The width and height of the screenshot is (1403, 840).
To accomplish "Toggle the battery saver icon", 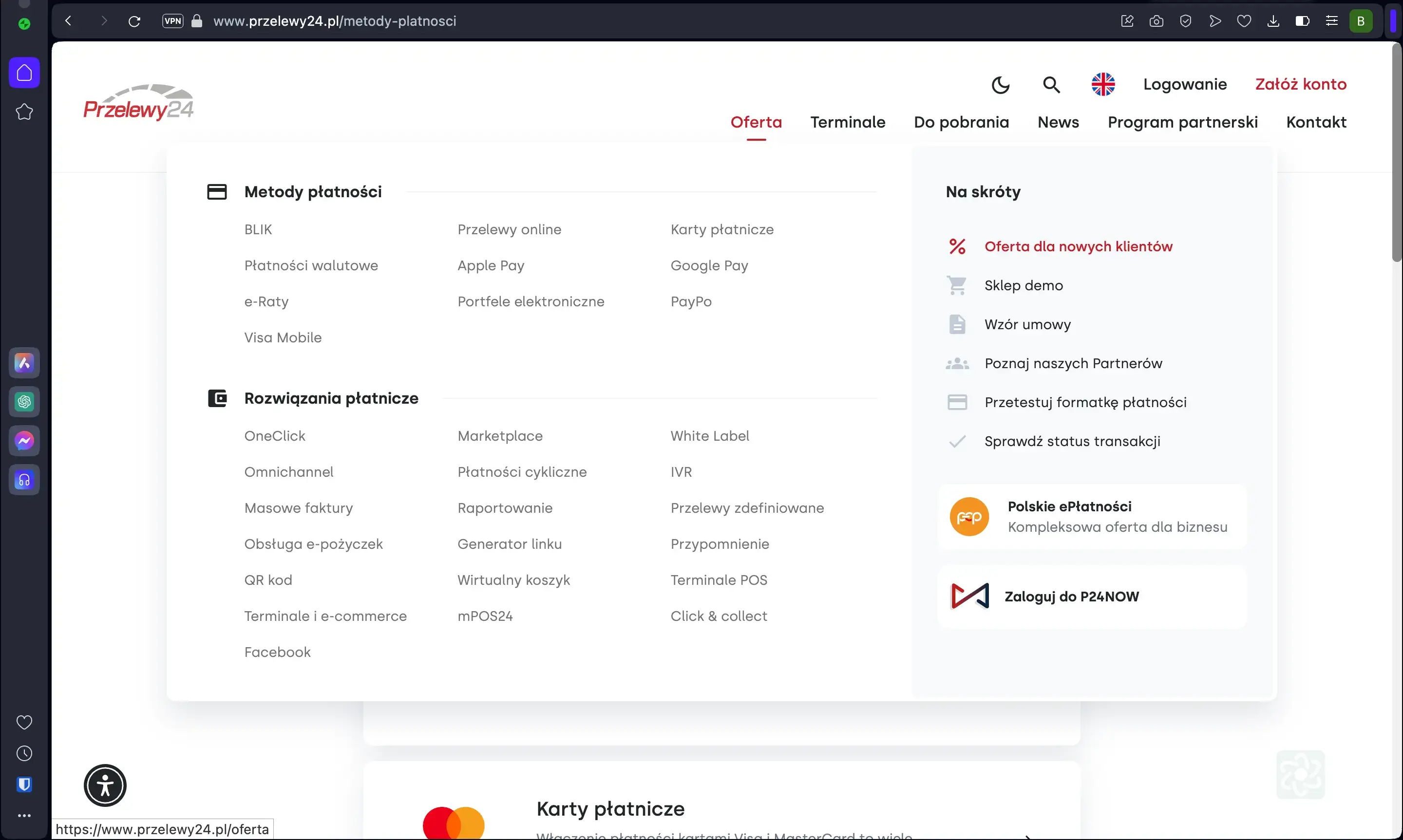I will 1302,21.
